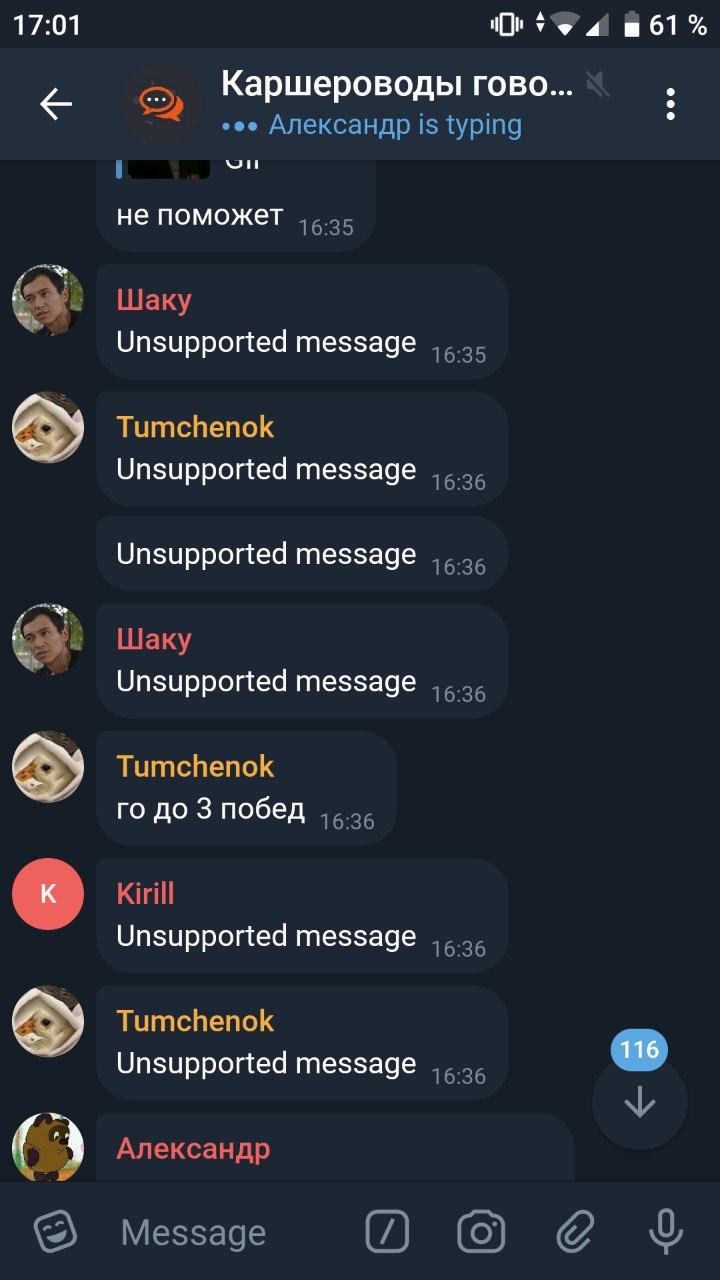This screenshot has width=720, height=1280.
Task: Tap the muted speaker icon beside the title
Action: [598, 84]
